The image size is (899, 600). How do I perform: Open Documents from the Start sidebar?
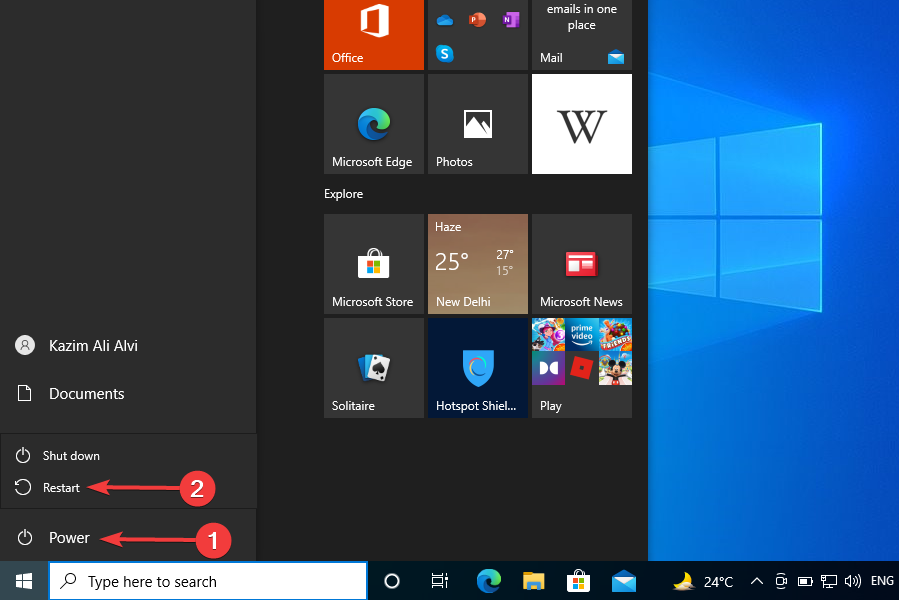tap(86, 394)
